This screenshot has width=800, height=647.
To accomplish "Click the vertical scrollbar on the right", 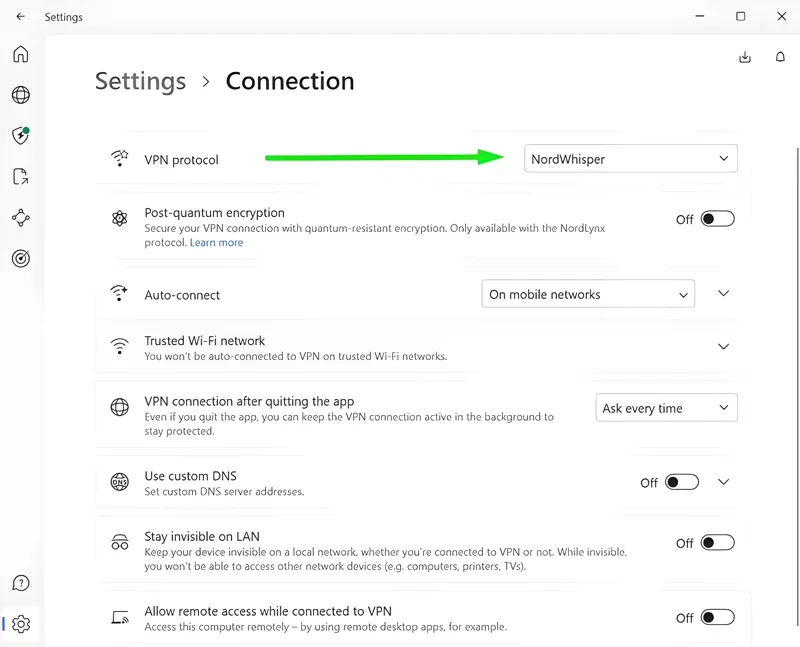I will click(797, 386).
